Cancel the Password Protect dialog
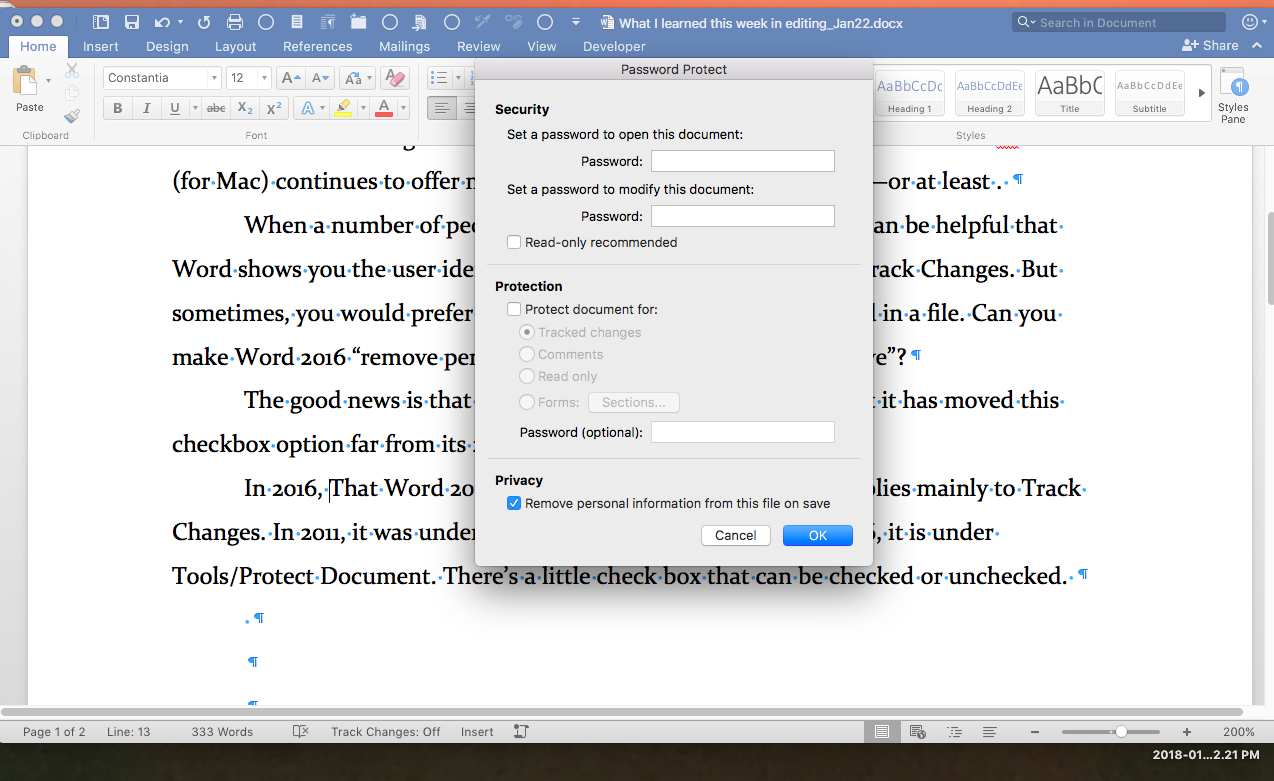The height and width of the screenshot is (781, 1274). (x=735, y=535)
